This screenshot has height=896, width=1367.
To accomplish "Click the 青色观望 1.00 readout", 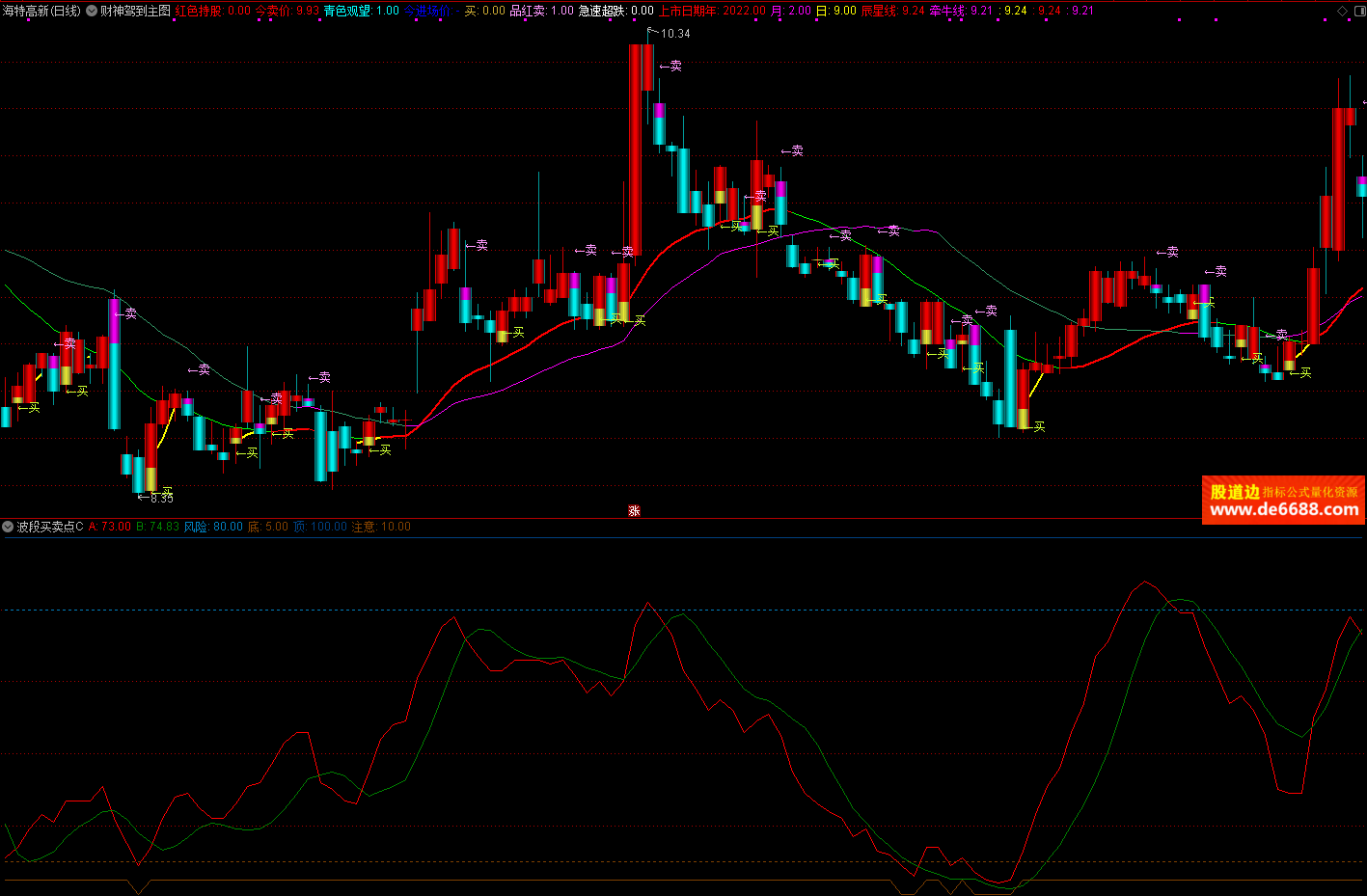I will tap(361, 11).
